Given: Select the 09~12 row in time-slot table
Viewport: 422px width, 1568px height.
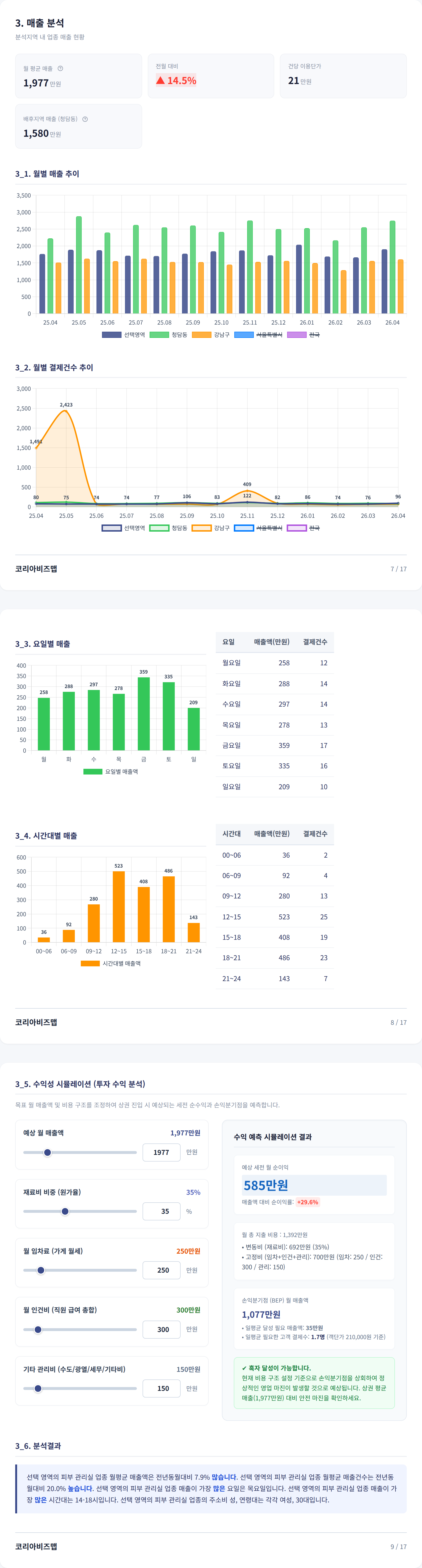Looking at the screenshot, I should pos(275,896).
